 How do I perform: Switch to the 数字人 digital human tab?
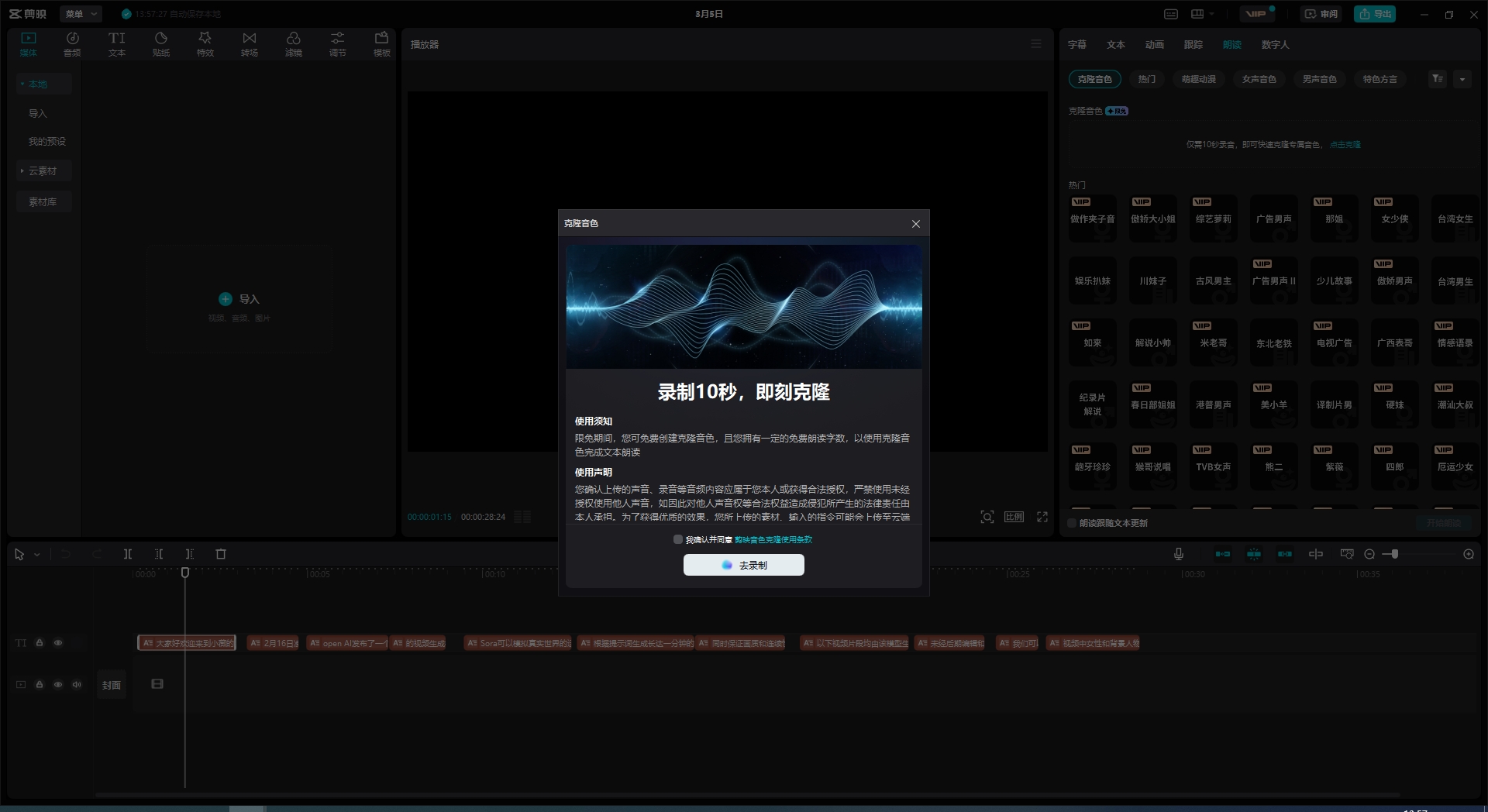click(x=1276, y=44)
